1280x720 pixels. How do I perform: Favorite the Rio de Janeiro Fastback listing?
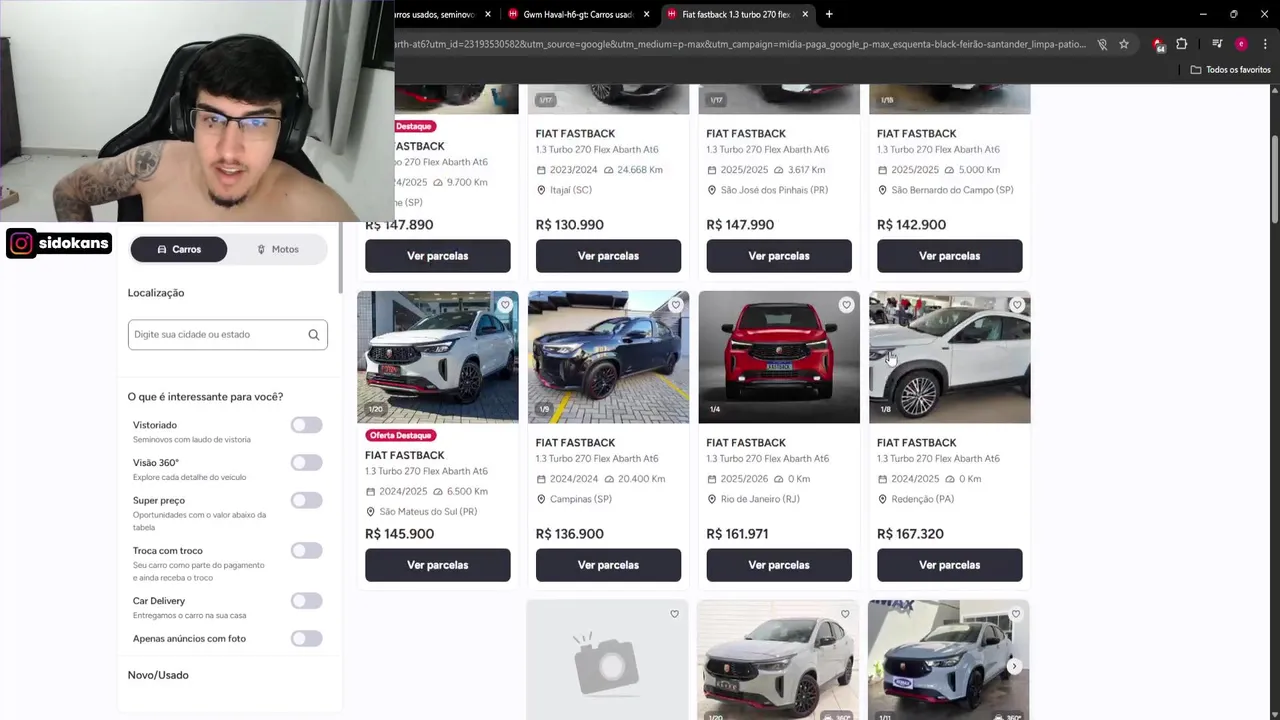(x=846, y=305)
